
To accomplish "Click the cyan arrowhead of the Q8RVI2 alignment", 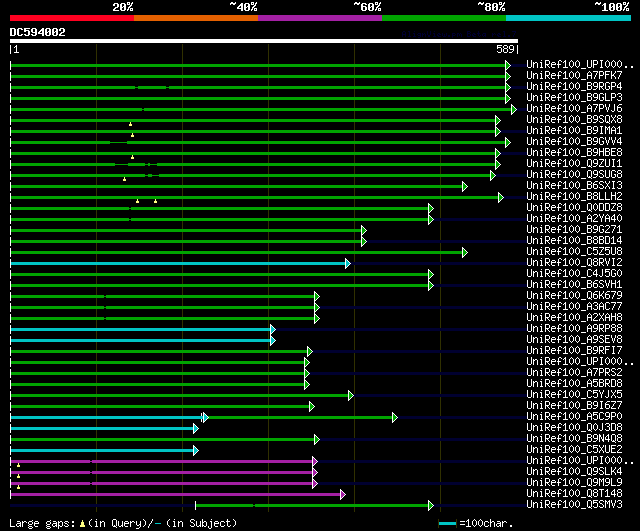I will point(348,264).
